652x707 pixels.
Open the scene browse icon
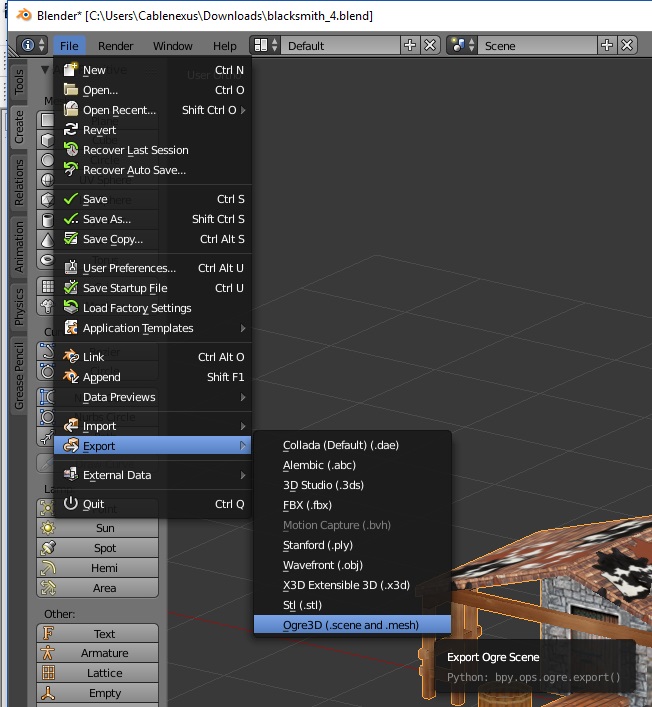tap(463, 46)
